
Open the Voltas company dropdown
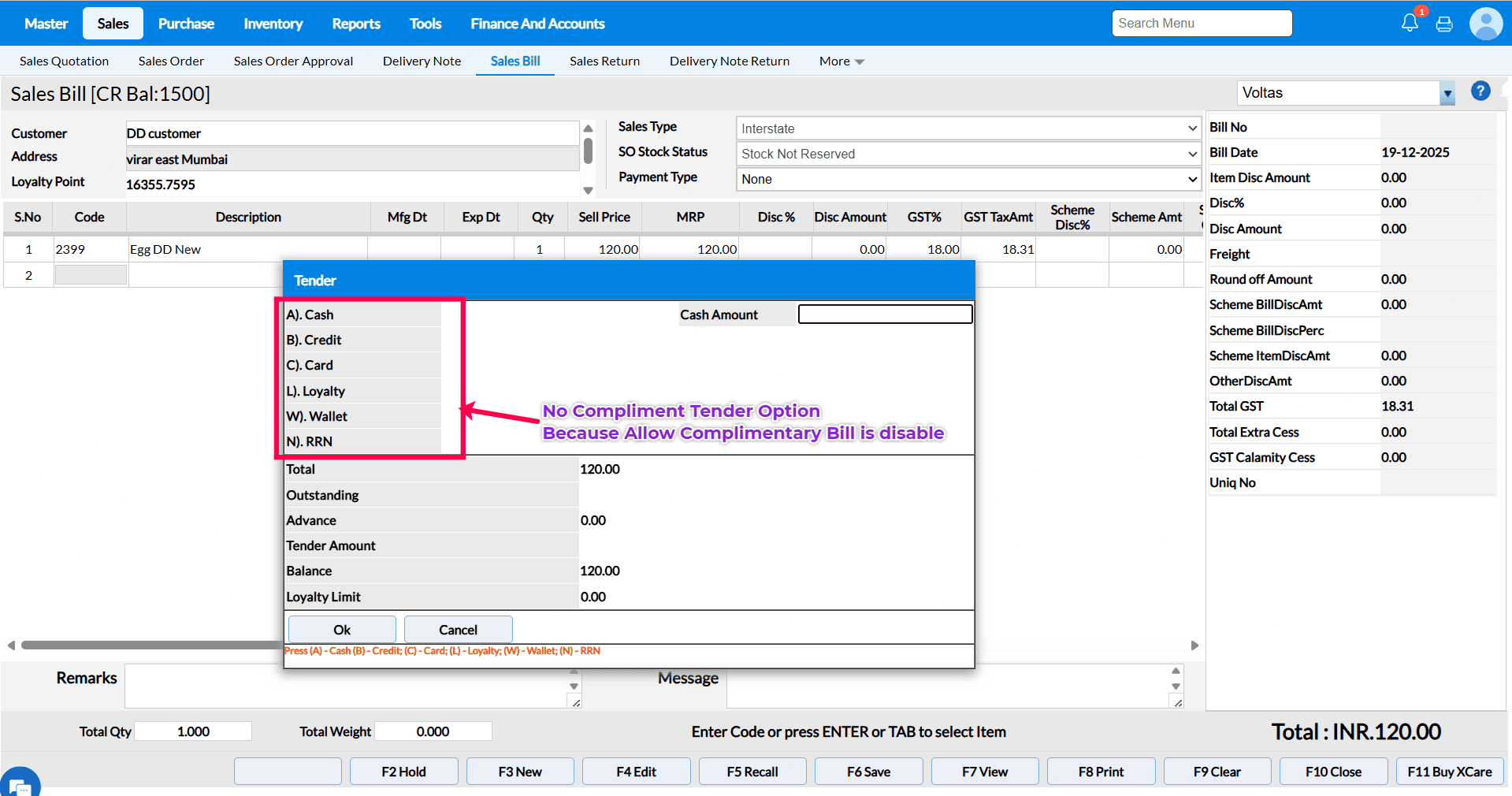click(x=1447, y=93)
